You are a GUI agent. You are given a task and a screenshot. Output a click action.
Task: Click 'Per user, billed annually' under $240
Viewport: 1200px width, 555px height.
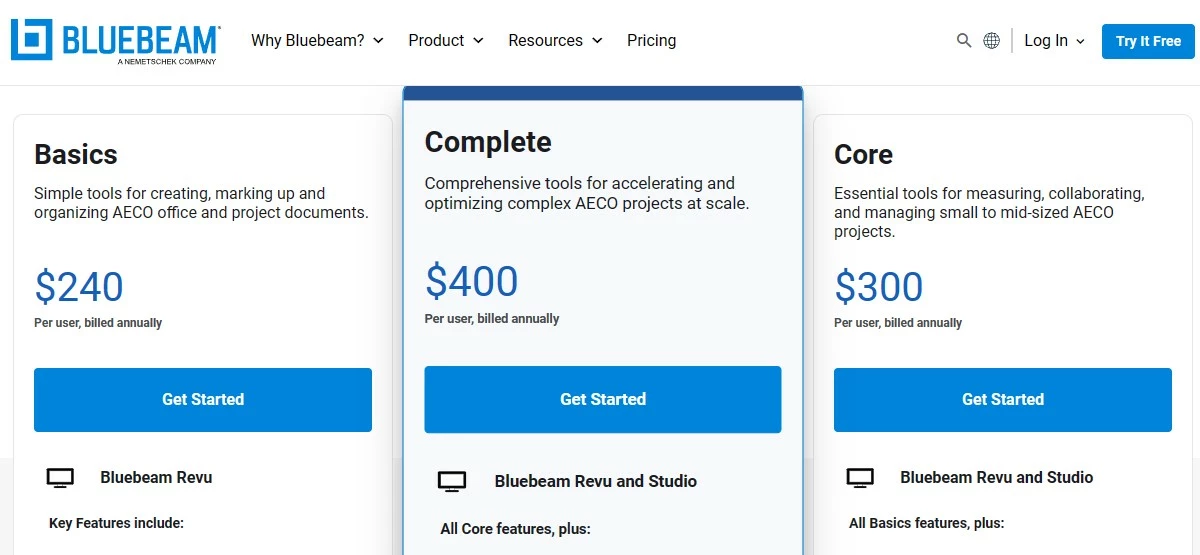point(98,323)
